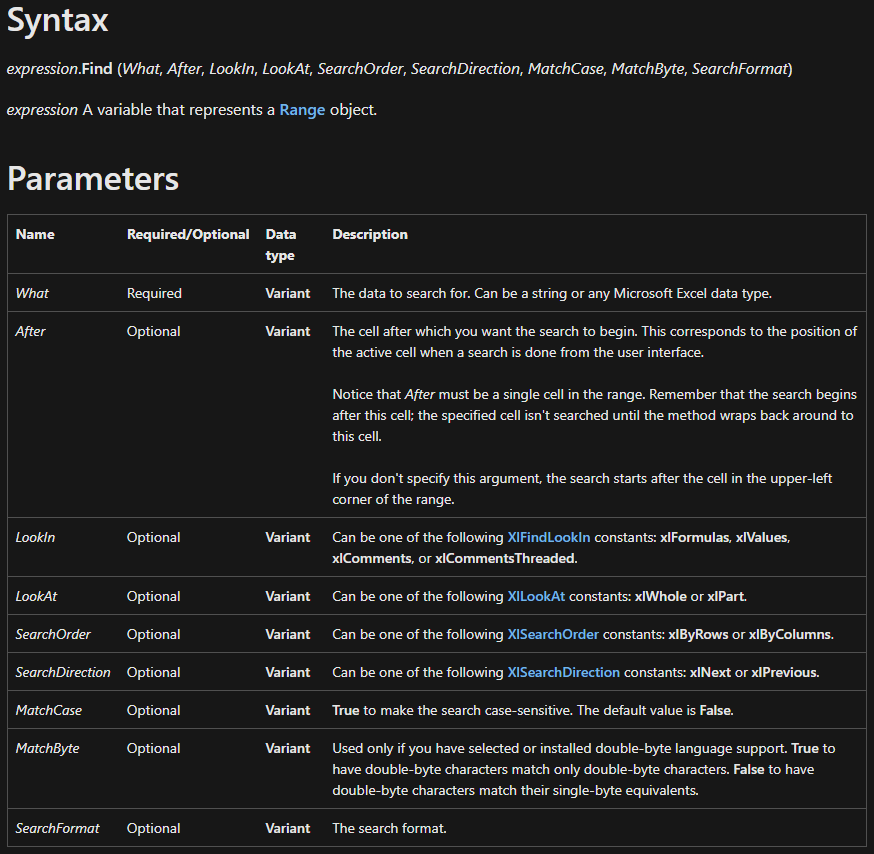Click 'Notice that After must be' paragraph
Screen dimensions: 874x854
tap(594, 415)
